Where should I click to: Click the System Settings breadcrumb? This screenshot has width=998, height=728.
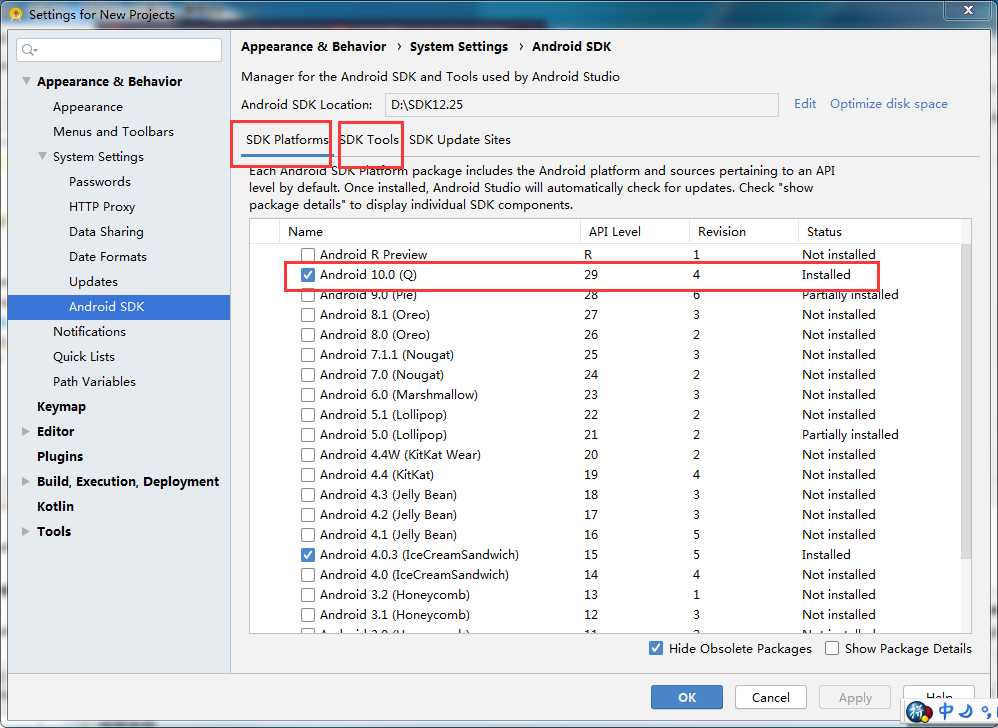tap(459, 46)
